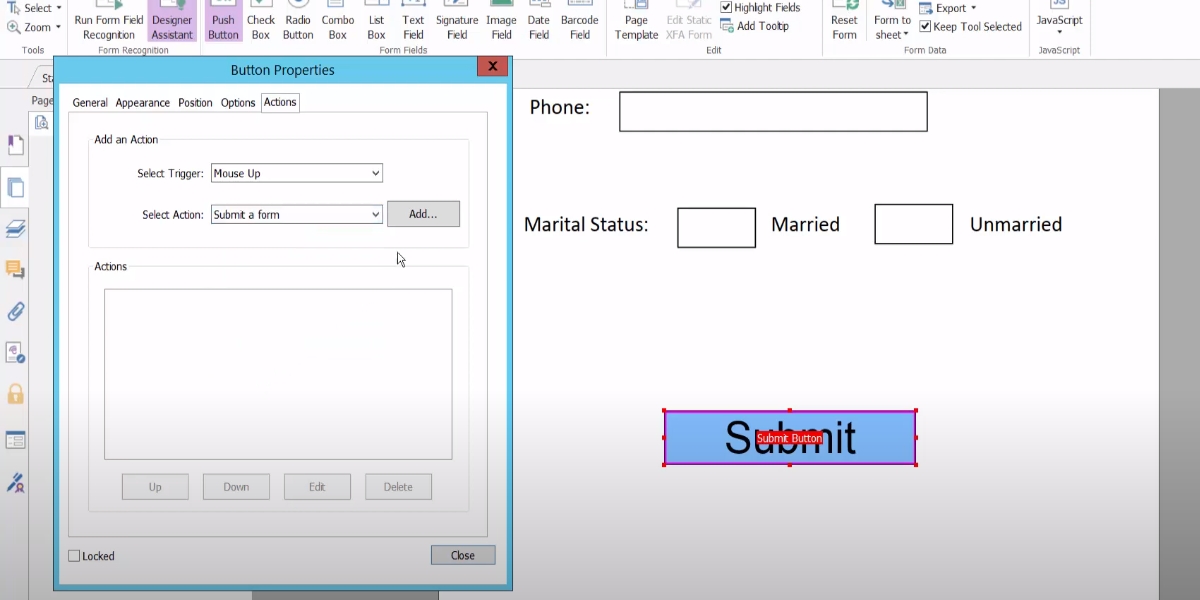Click Add Tooltip in Edit group
The height and width of the screenshot is (600, 1200).
[x=755, y=26]
